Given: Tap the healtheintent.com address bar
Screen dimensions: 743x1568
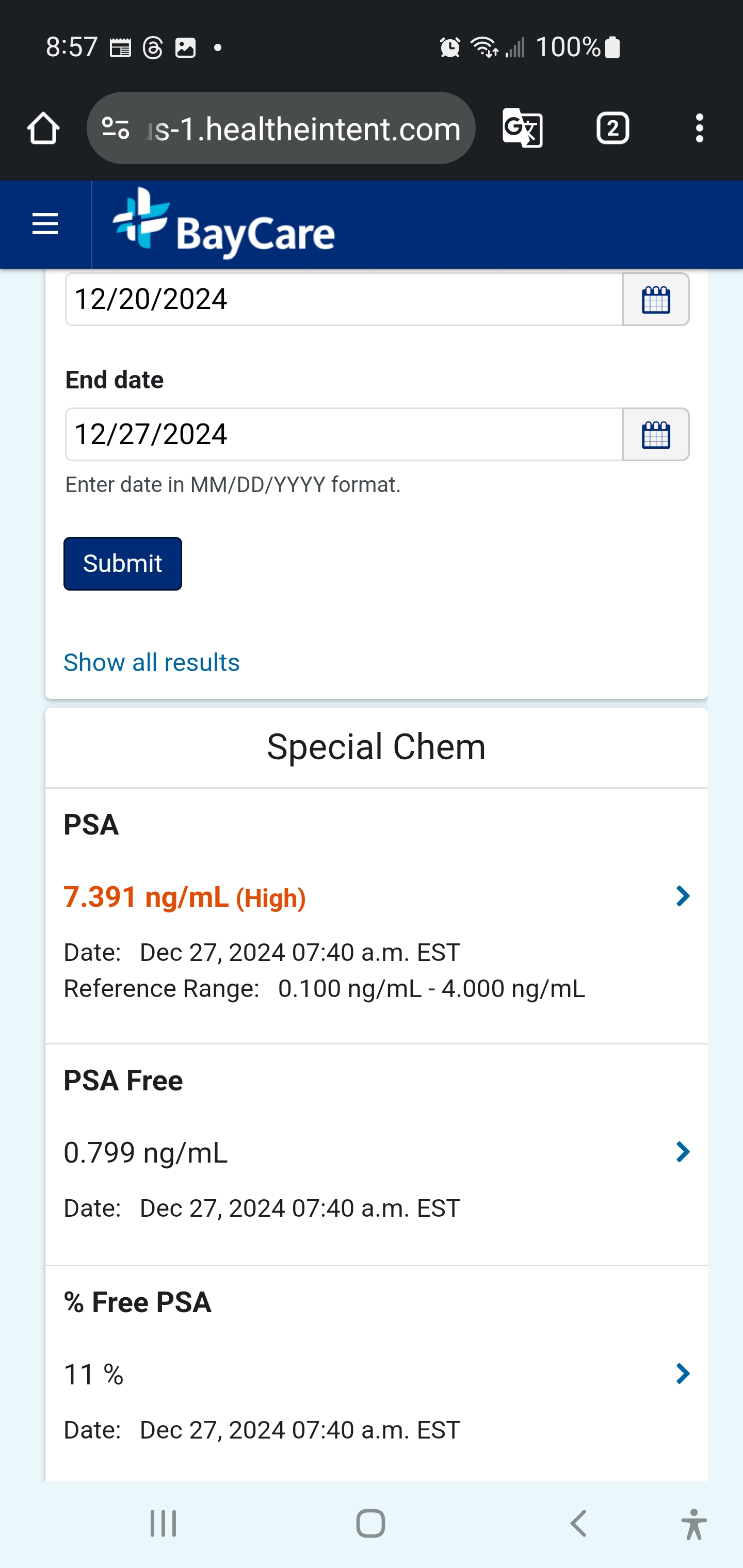Looking at the screenshot, I should tap(303, 128).
